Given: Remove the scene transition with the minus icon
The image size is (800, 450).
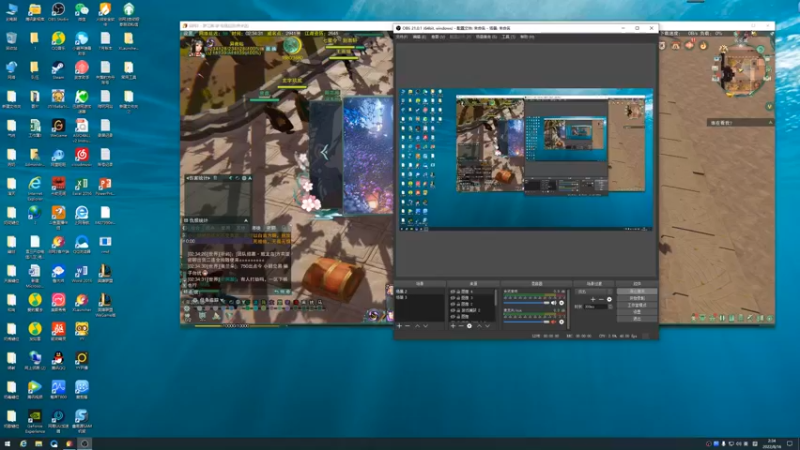Looking at the screenshot, I should click(x=602, y=299).
